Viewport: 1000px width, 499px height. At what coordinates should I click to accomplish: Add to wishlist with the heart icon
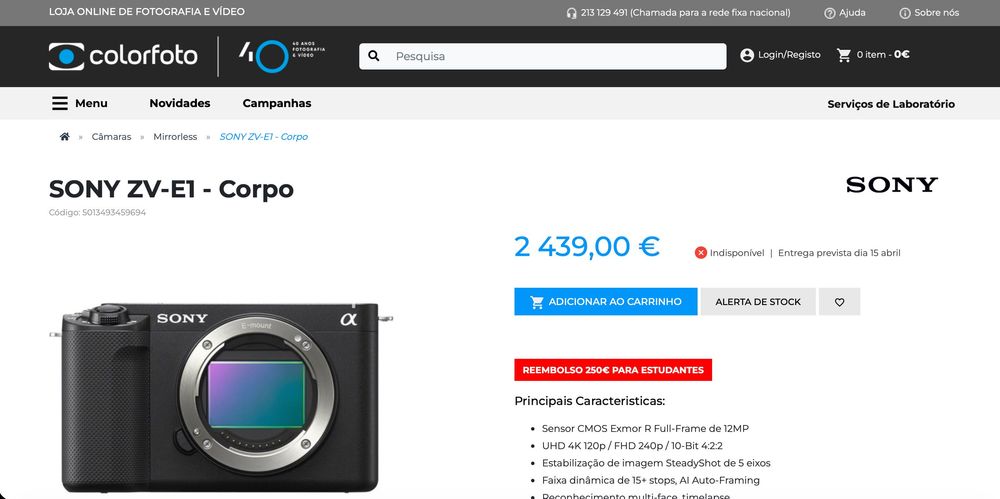(839, 302)
